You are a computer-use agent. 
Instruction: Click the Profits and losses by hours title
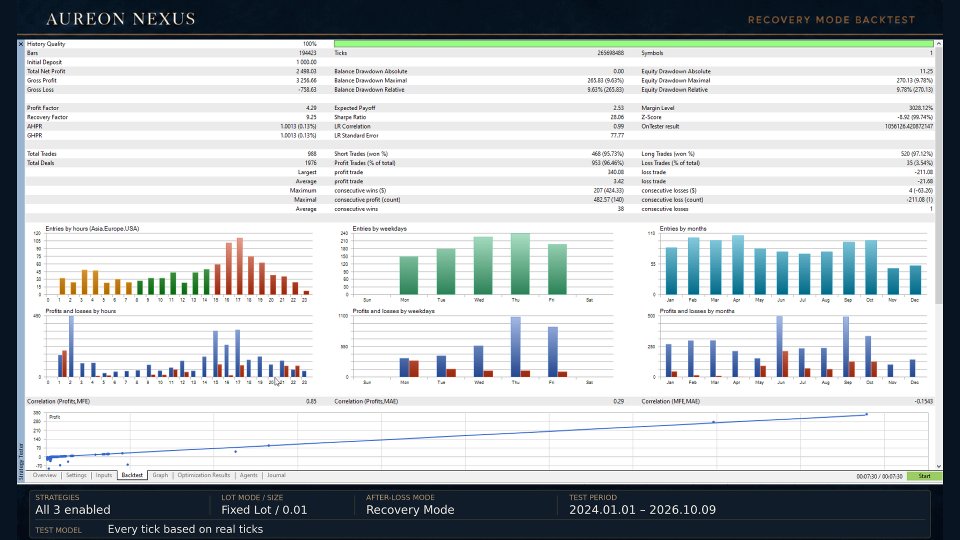80,311
